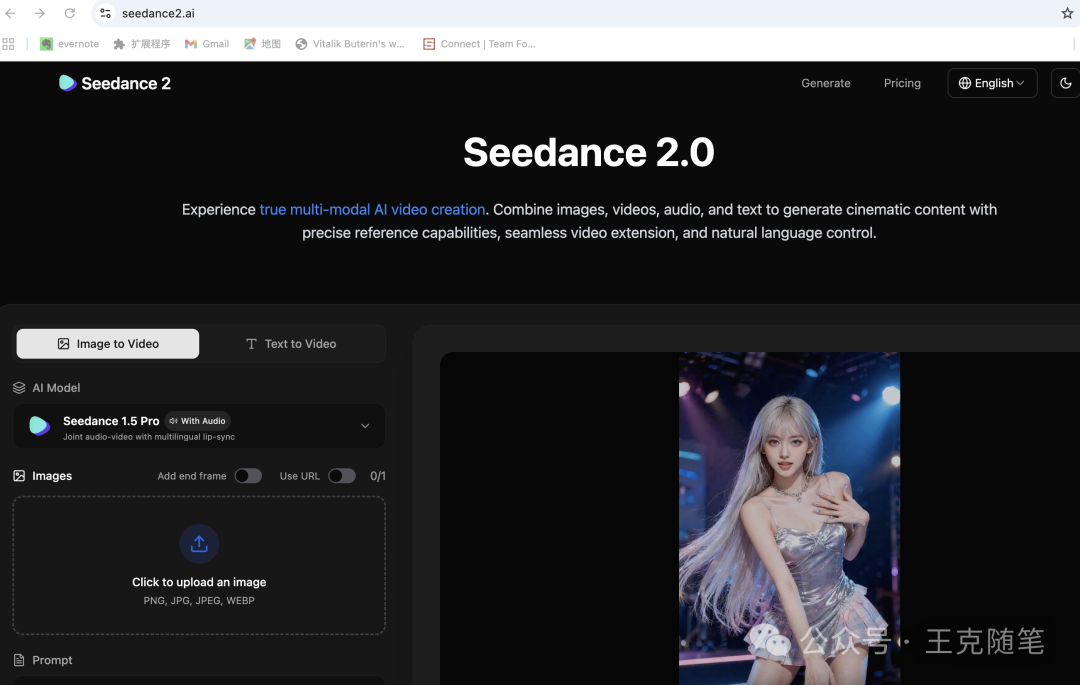Bookmark this page with the star icon
The image size is (1080, 685).
[x=1067, y=13]
